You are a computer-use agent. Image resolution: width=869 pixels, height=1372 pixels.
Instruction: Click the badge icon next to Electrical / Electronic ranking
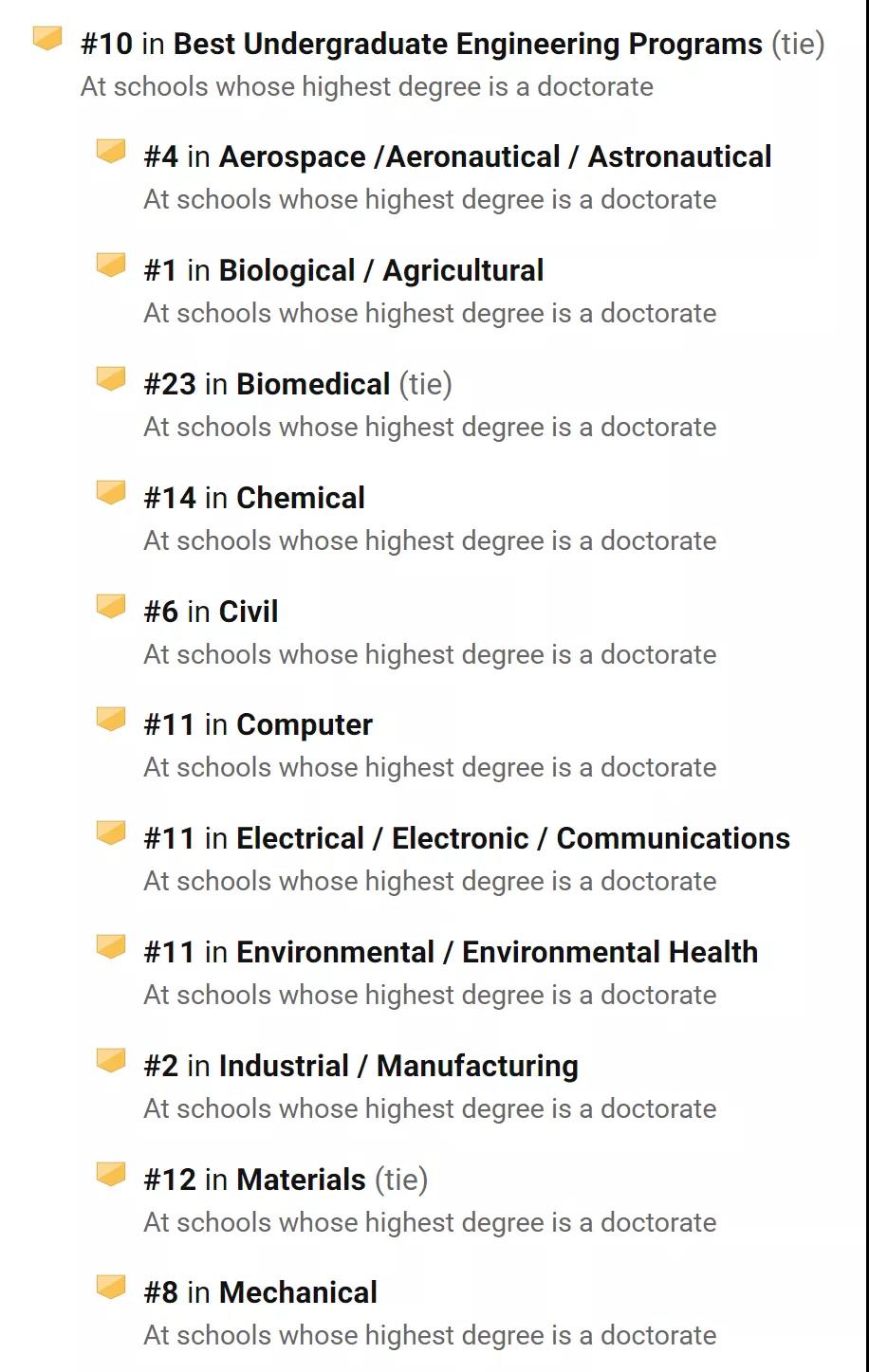(x=111, y=832)
